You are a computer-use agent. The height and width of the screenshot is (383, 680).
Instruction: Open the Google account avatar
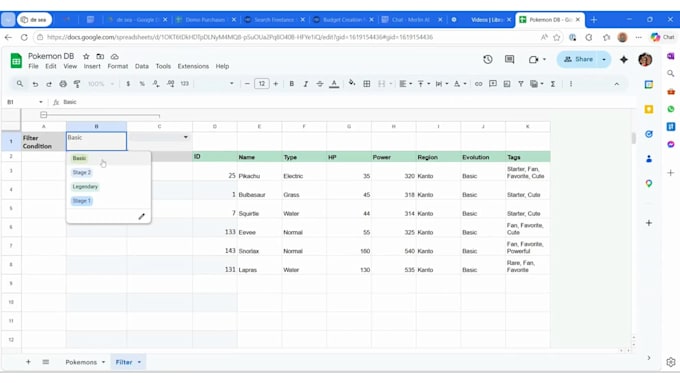pos(645,59)
